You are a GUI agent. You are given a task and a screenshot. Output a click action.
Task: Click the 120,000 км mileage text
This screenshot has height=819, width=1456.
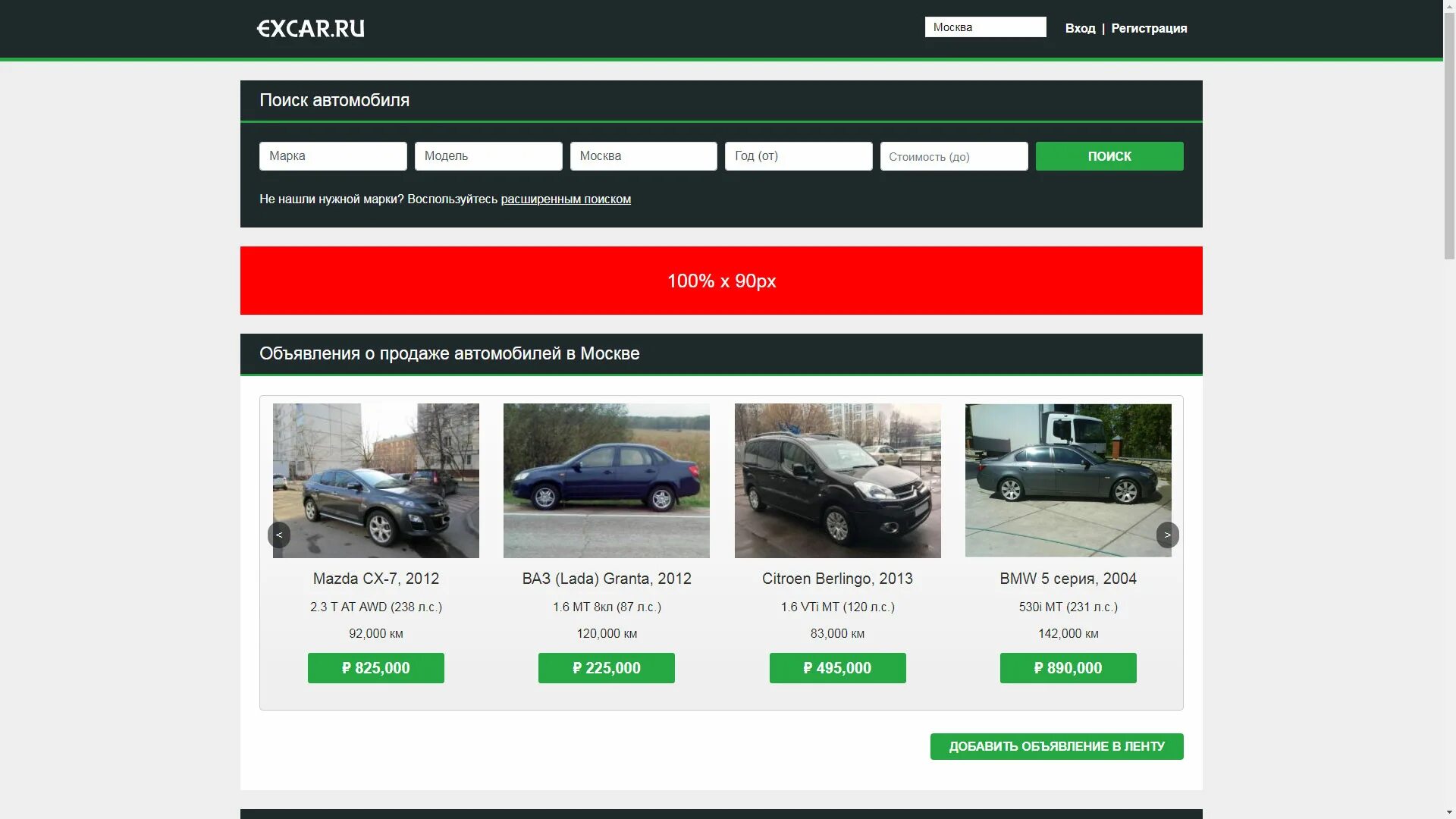pos(607,633)
